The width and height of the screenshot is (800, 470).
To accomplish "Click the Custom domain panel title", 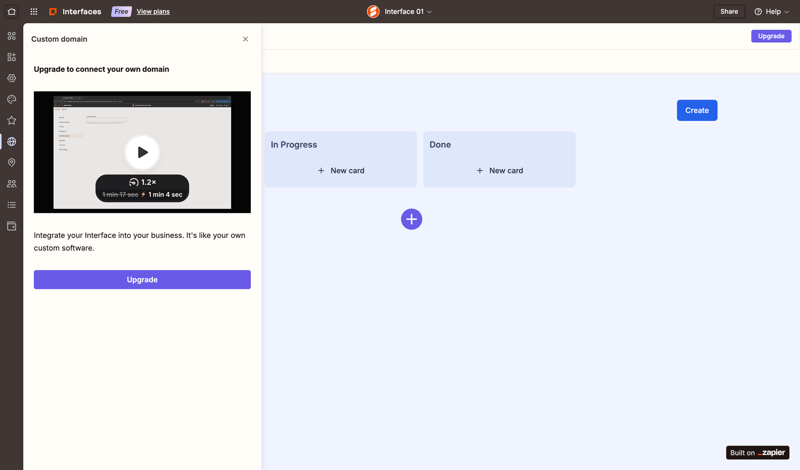I will click(59, 39).
